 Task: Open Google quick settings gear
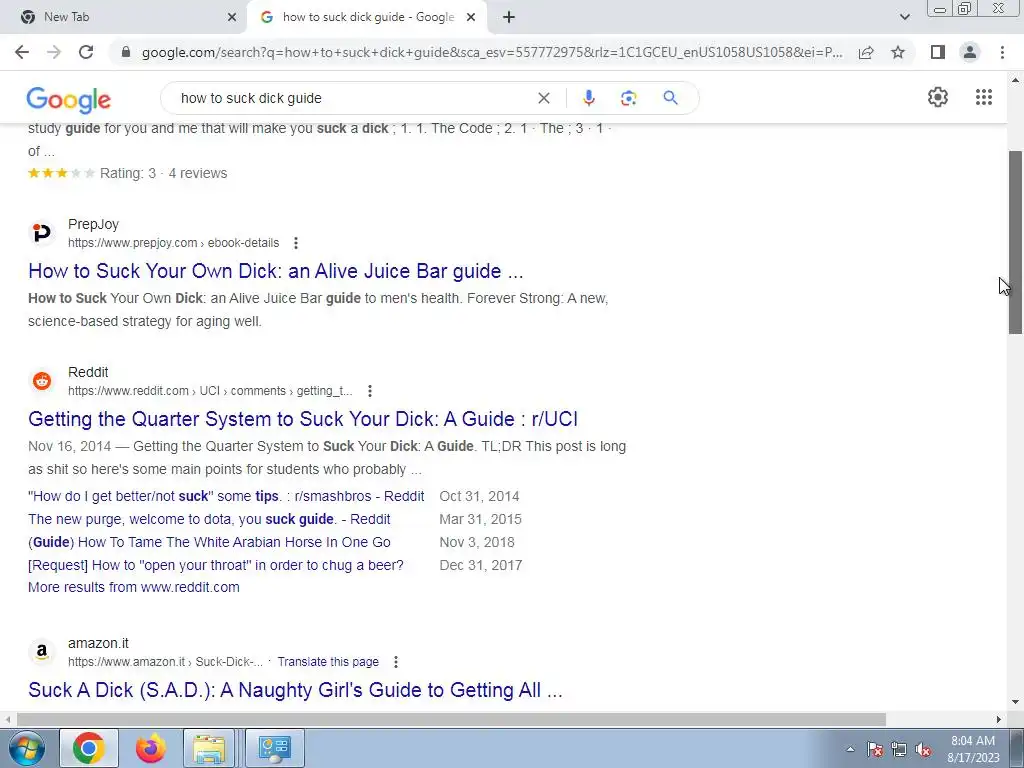938,97
